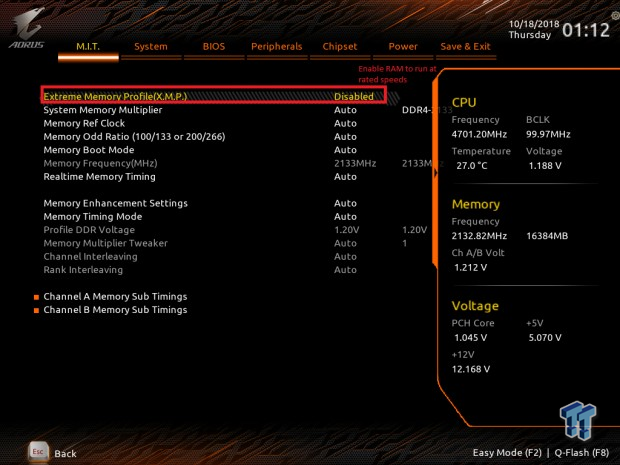Click Rank Interleaving label
The width and height of the screenshot is (620, 465).
(83, 270)
